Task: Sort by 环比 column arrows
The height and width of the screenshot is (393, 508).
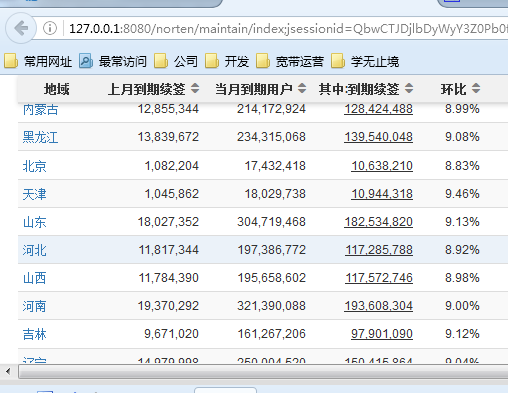Action: pos(476,89)
